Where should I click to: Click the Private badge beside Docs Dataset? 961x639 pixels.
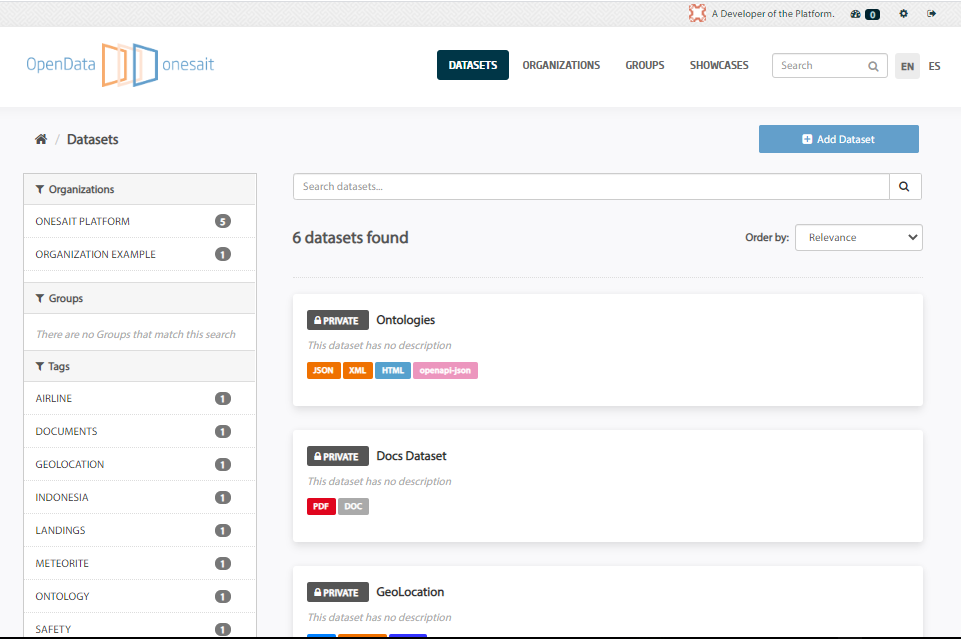(x=338, y=456)
